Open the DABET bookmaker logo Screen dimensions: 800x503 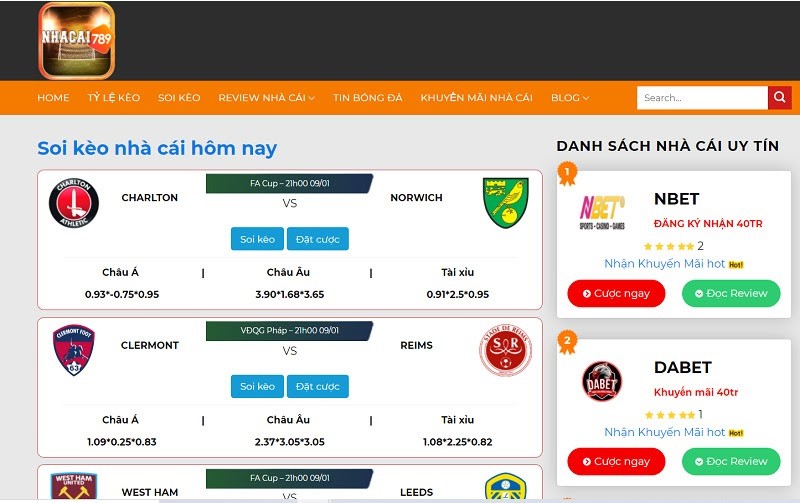pyautogui.click(x=602, y=381)
